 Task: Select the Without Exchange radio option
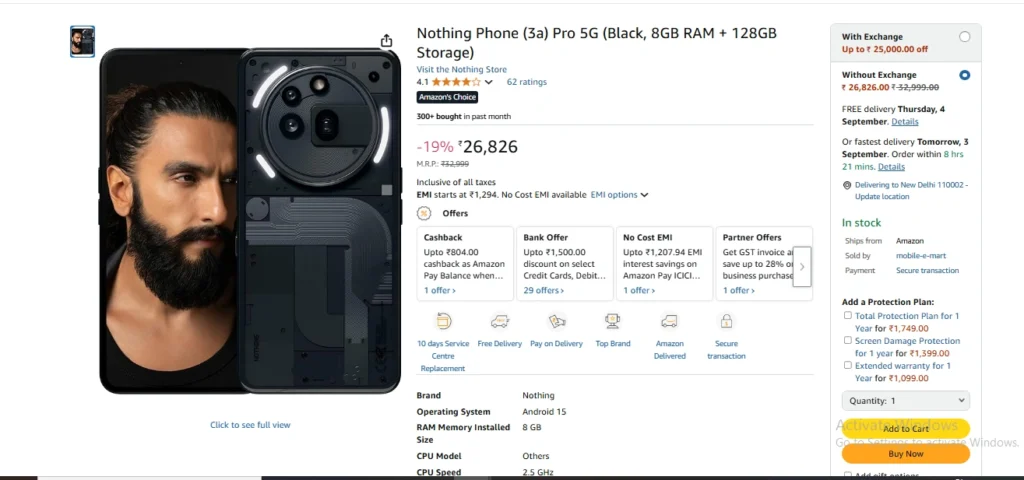(964, 75)
